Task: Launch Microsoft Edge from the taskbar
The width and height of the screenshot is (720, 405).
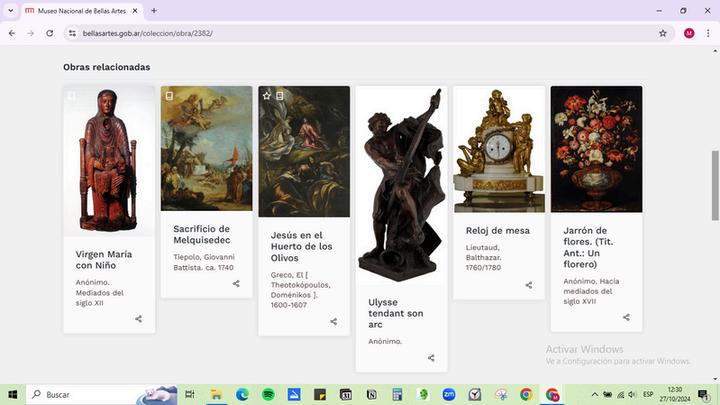Action: point(242,394)
